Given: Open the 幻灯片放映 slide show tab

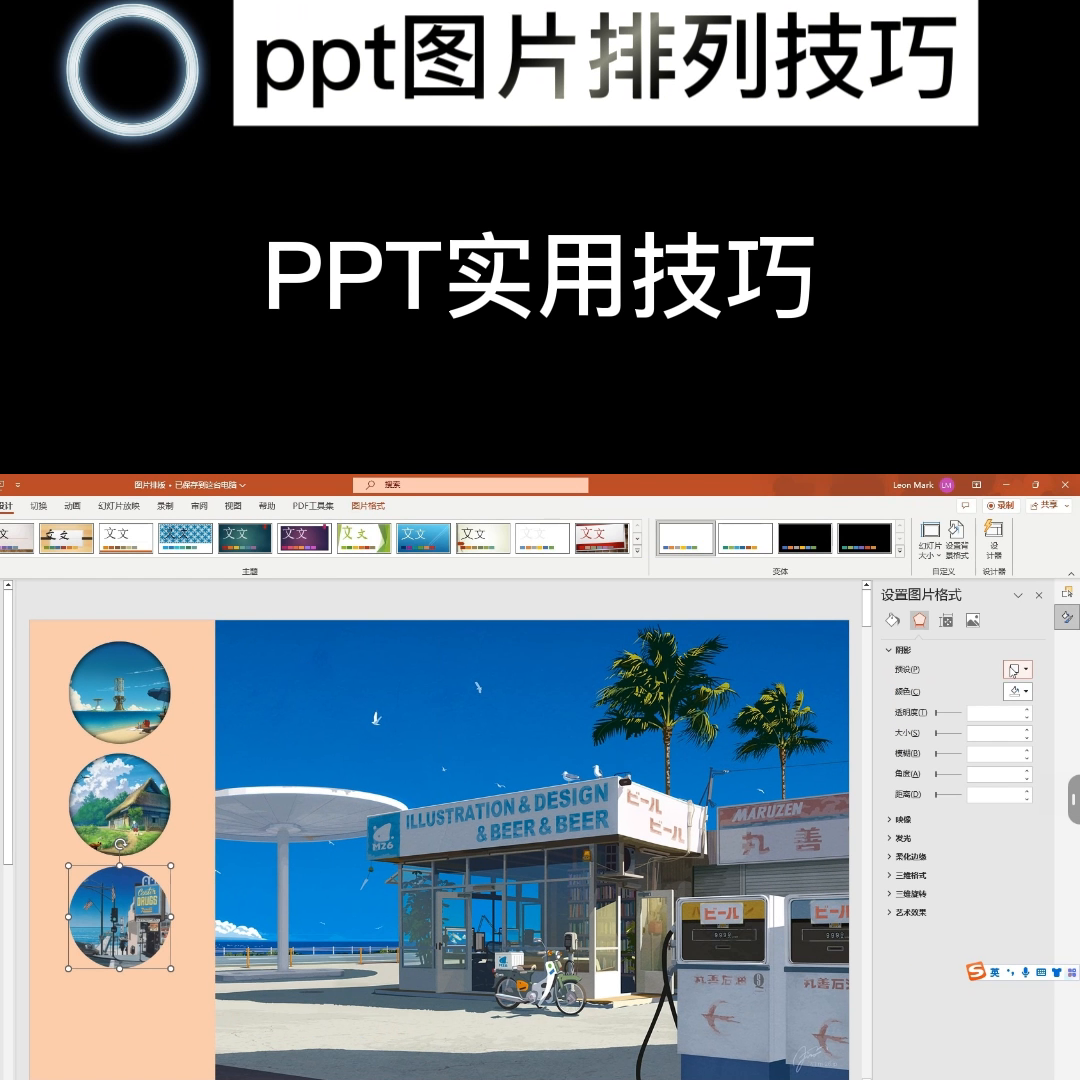Looking at the screenshot, I should coord(118,506).
